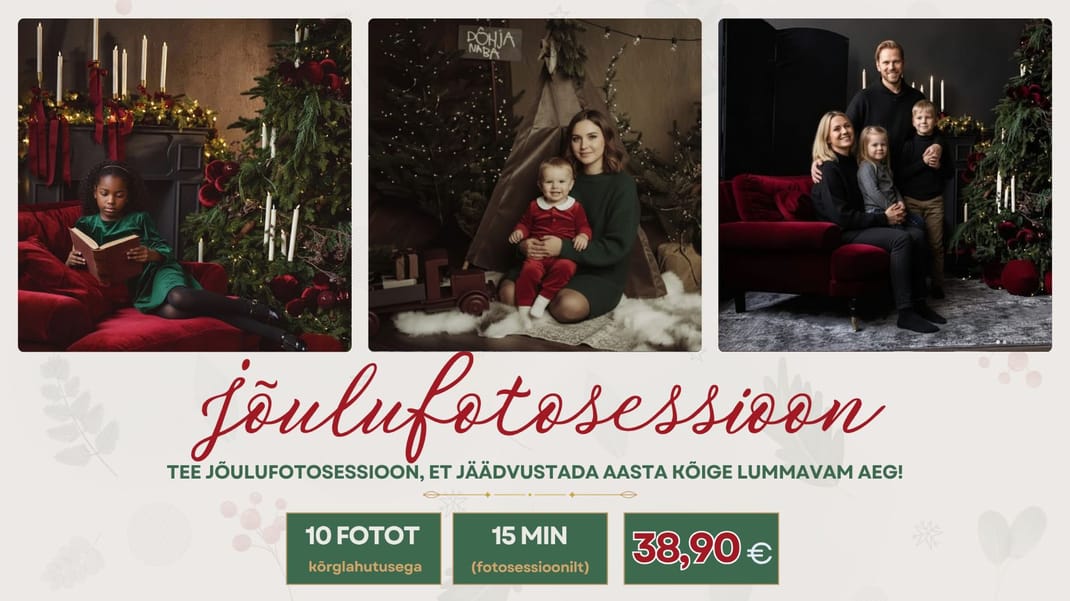Click the wooden toy train in middle photo
The width and height of the screenshot is (1070, 601).
click(x=433, y=283)
